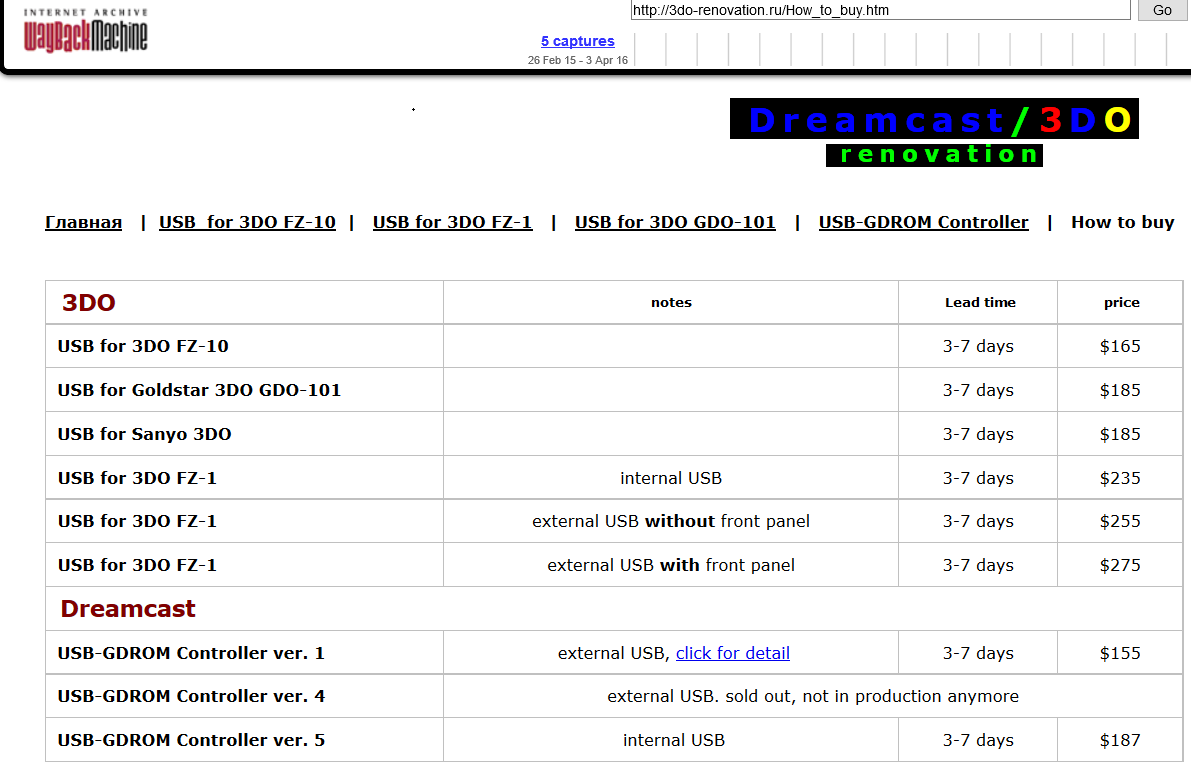Click the 26 Feb 15 - 3 Apr 16 date range
This screenshot has height=768, width=1191.
click(577, 60)
